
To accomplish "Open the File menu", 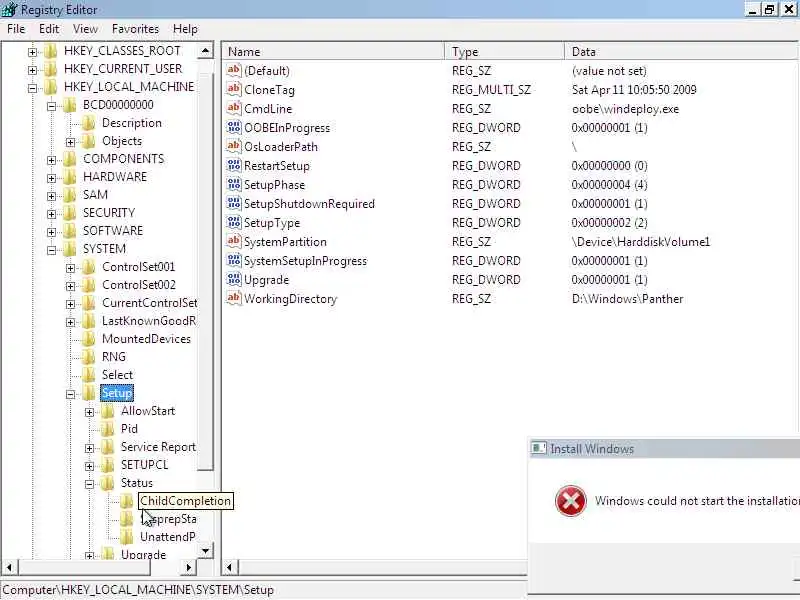I will [x=16, y=29].
